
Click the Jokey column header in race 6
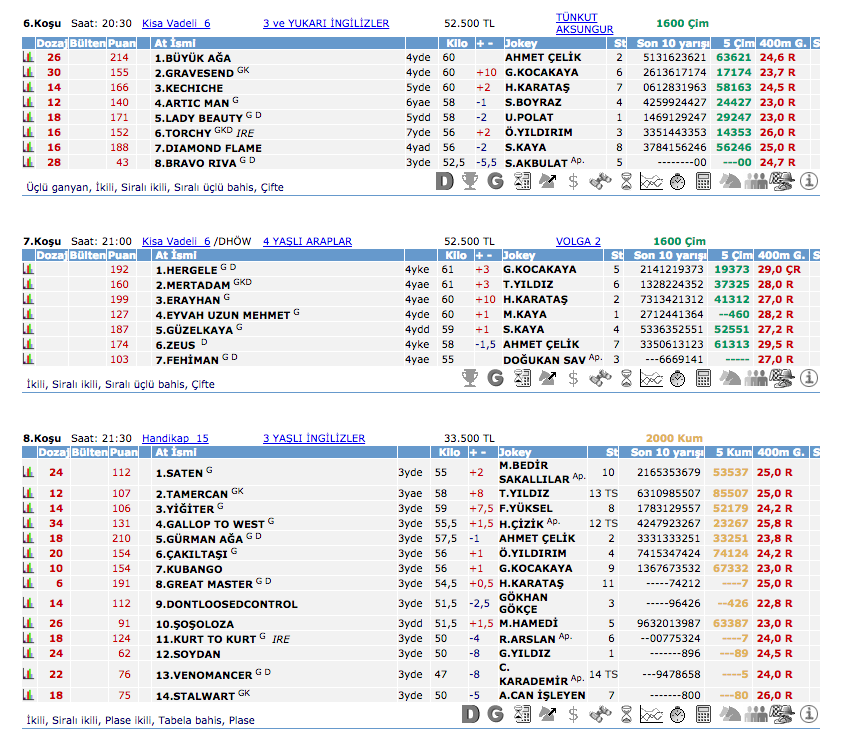523,44
